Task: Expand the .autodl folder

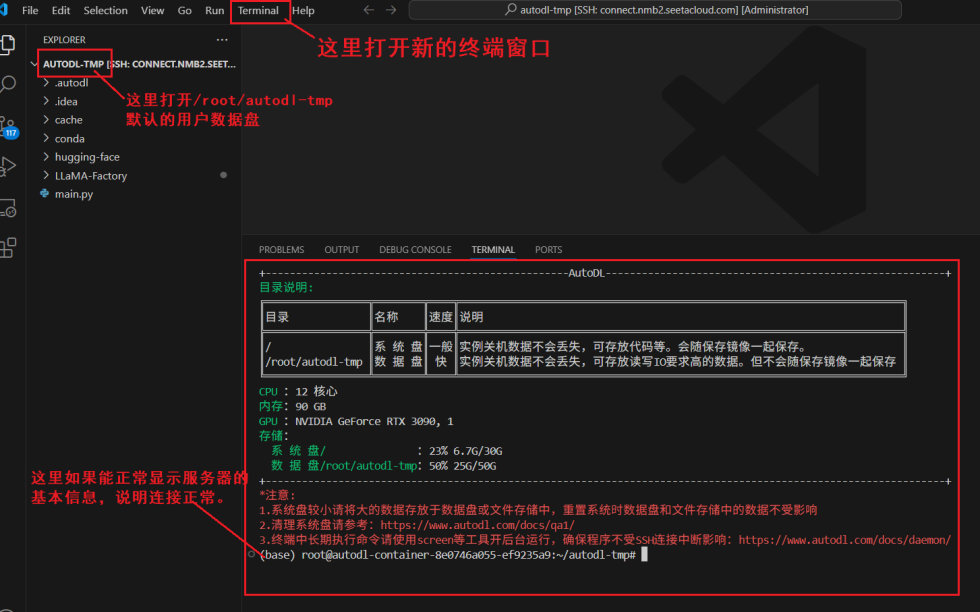Action: coord(71,83)
